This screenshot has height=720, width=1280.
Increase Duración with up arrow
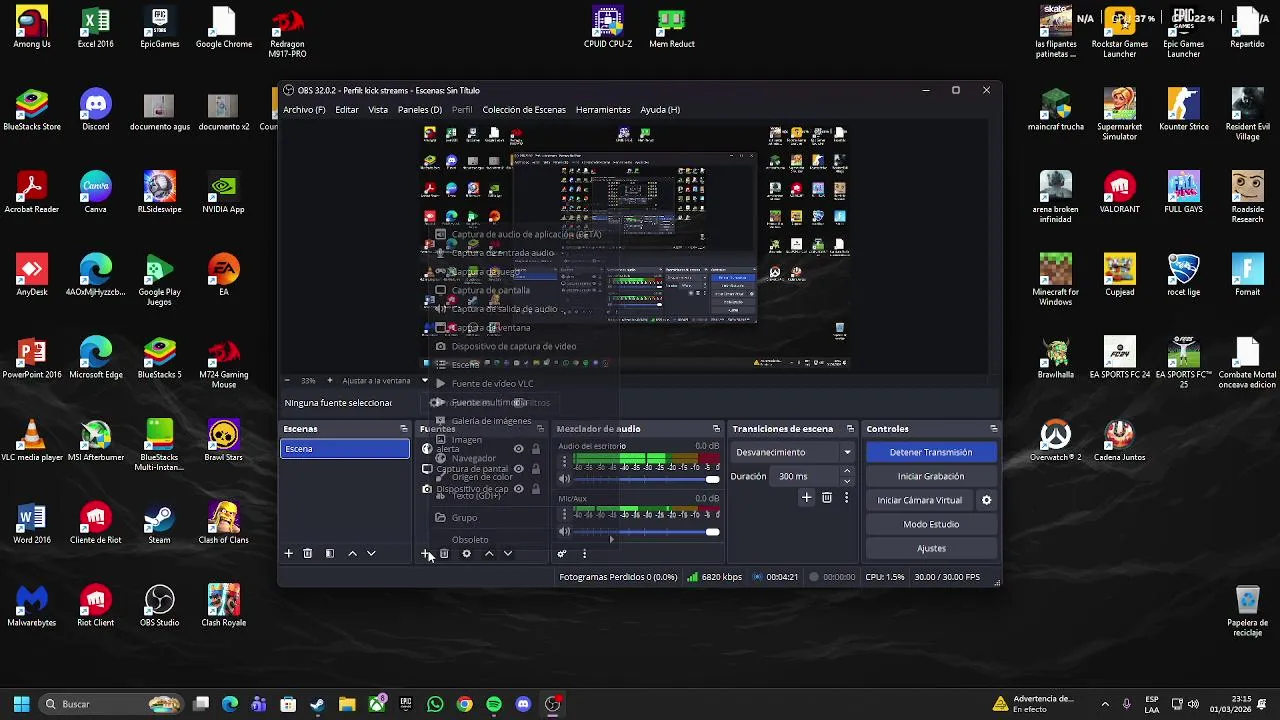[x=847, y=471]
